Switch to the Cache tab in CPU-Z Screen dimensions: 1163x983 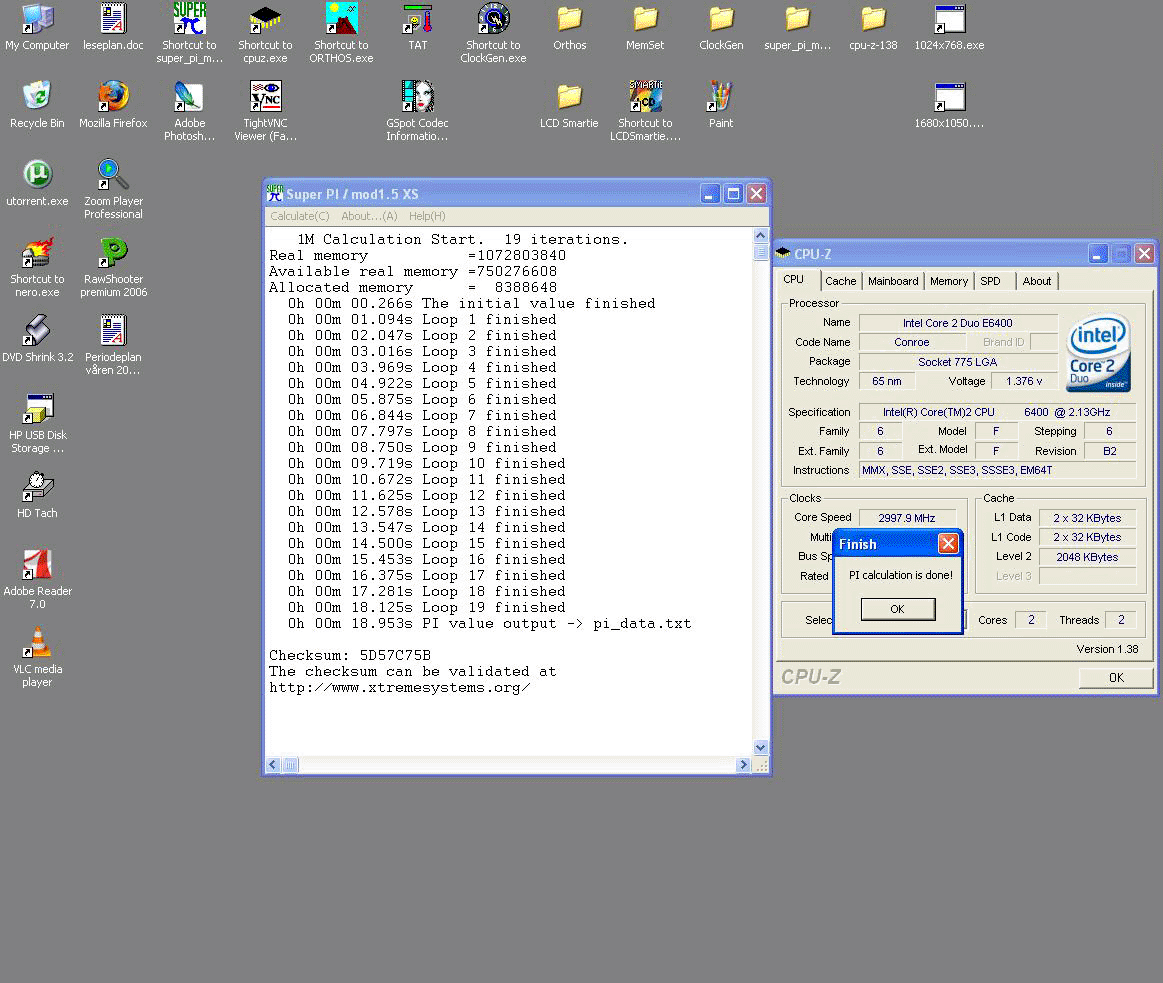840,281
